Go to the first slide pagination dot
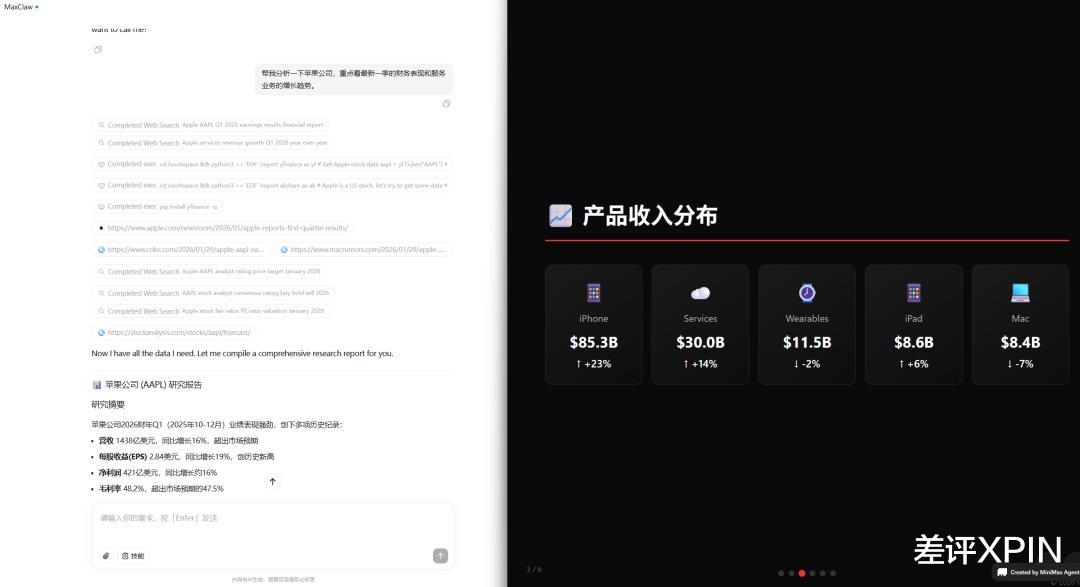This screenshot has height=587, width=1080. pos(781,573)
